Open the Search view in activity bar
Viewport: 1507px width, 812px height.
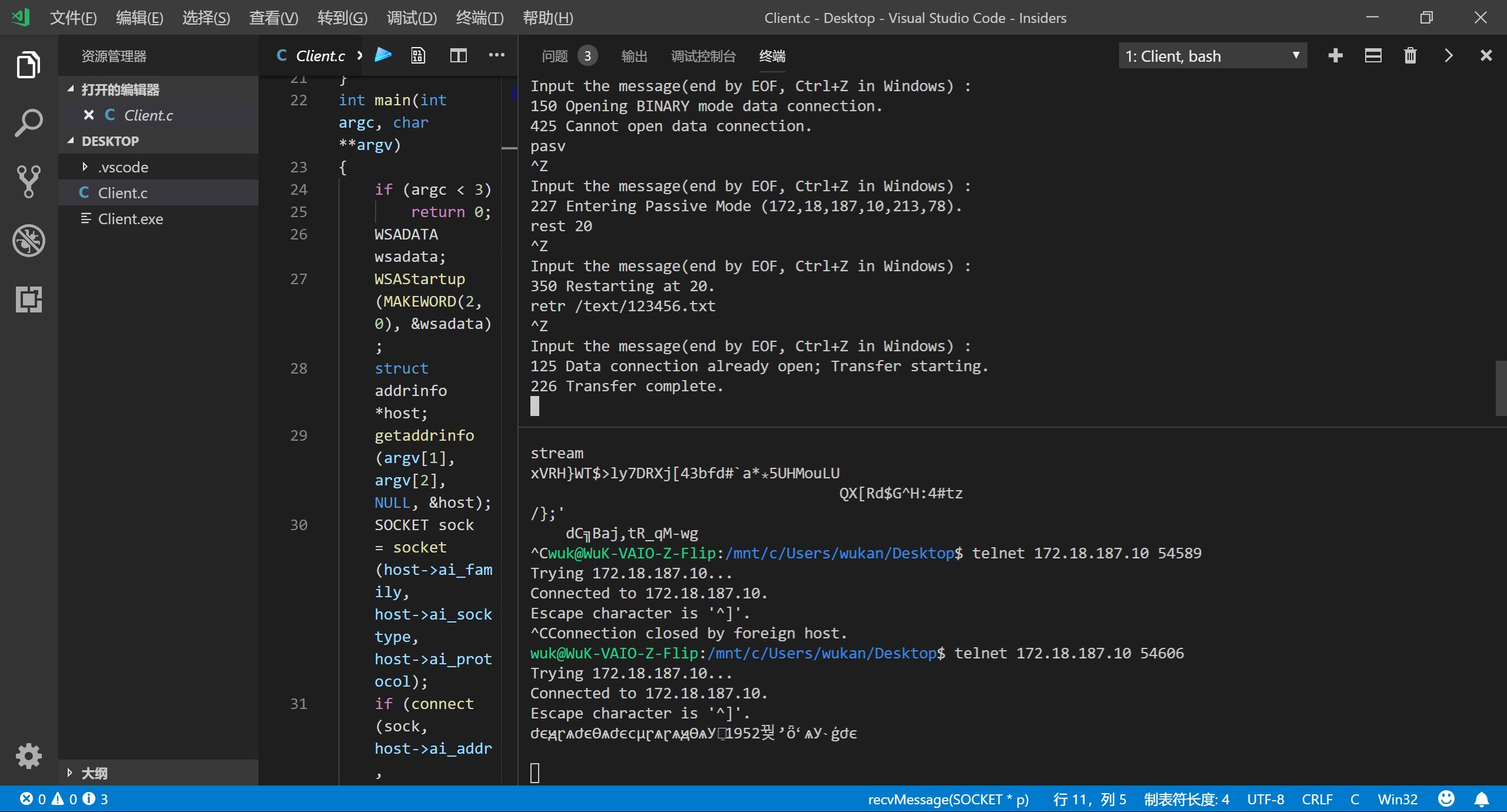click(x=28, y=123)
